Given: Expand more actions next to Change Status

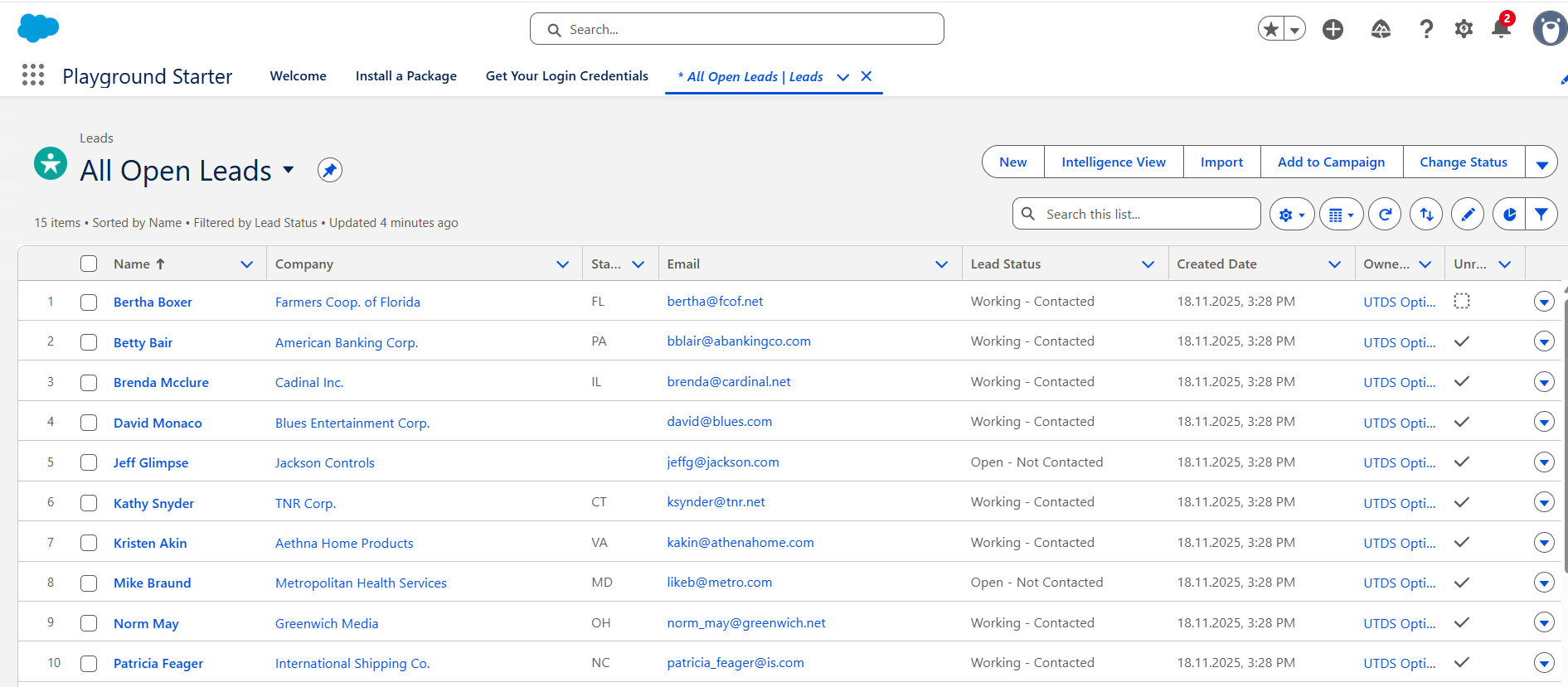Looking at the screenshot, I should [x=1541, y=162].
